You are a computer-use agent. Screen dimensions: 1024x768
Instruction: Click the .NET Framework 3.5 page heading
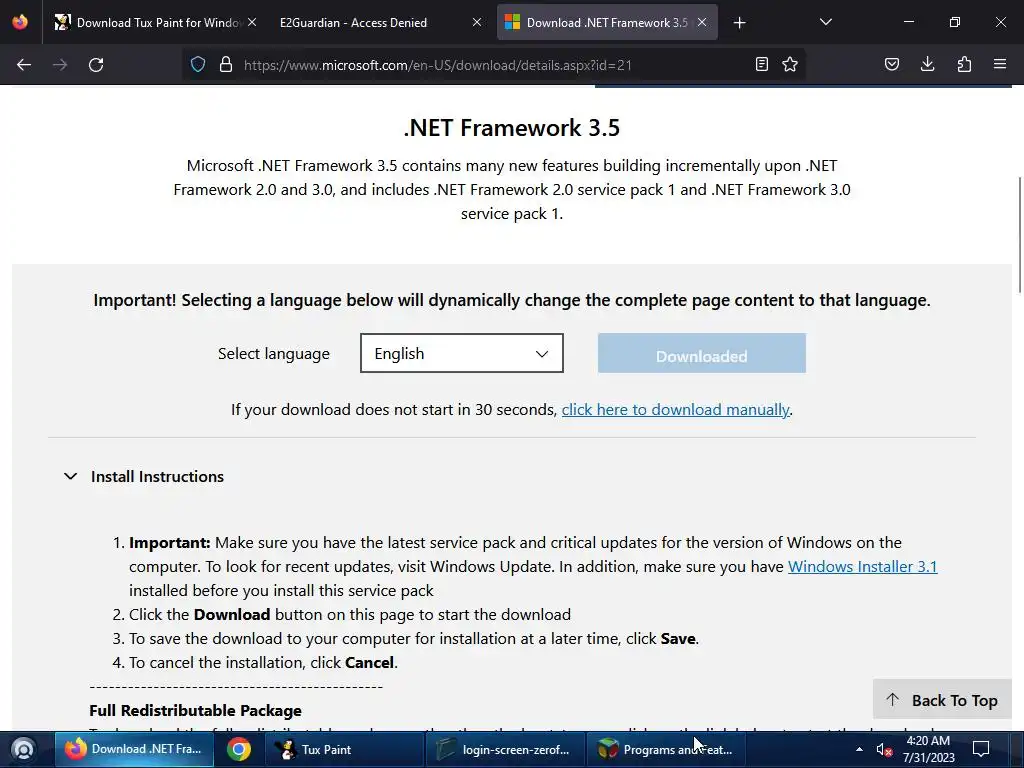(511, 127)
